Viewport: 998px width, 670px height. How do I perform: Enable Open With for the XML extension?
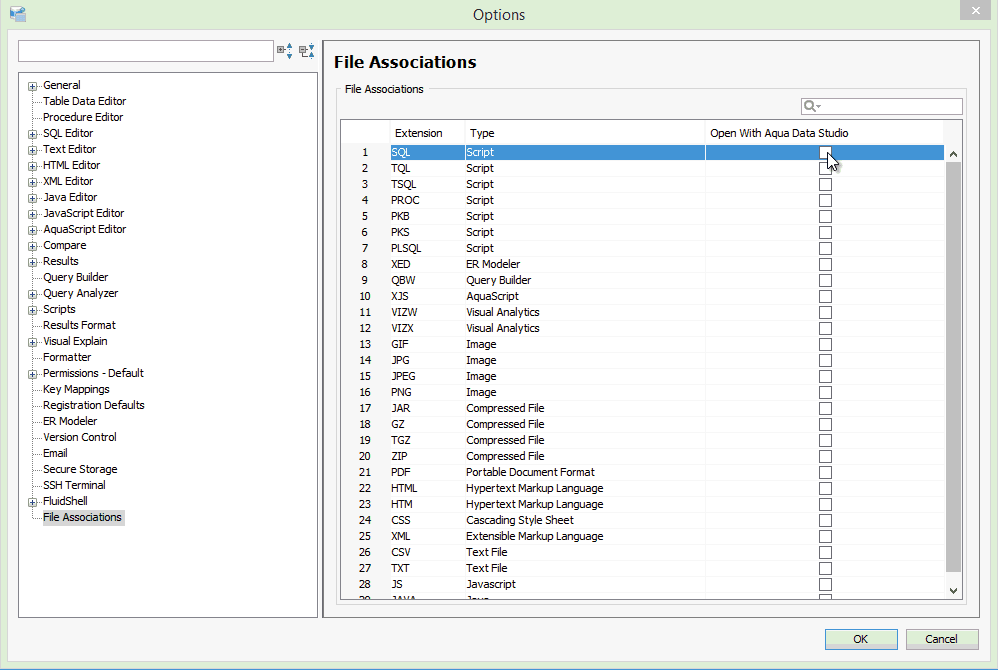click(x=825, y=536)
